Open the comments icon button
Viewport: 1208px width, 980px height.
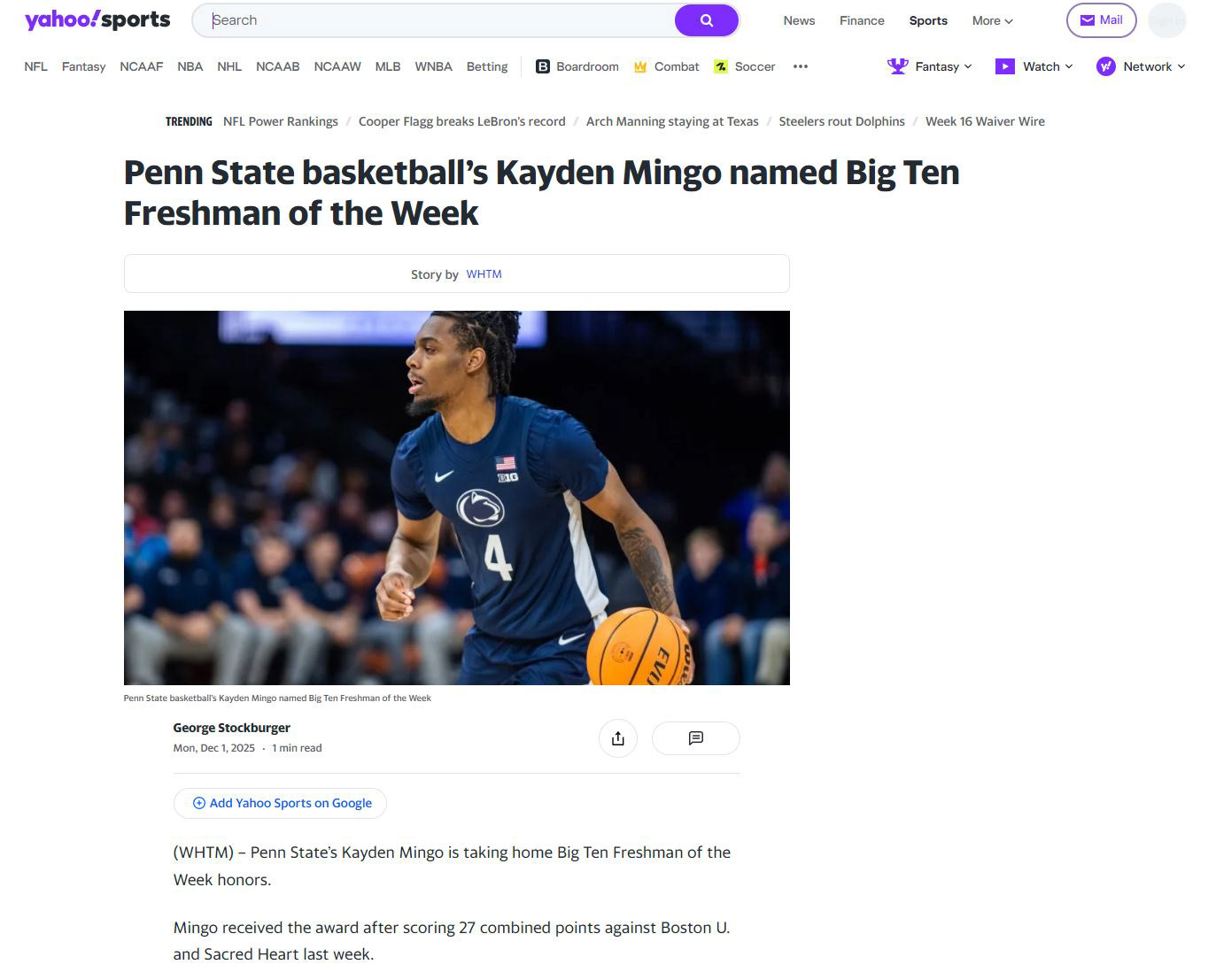tap(695, 738)
